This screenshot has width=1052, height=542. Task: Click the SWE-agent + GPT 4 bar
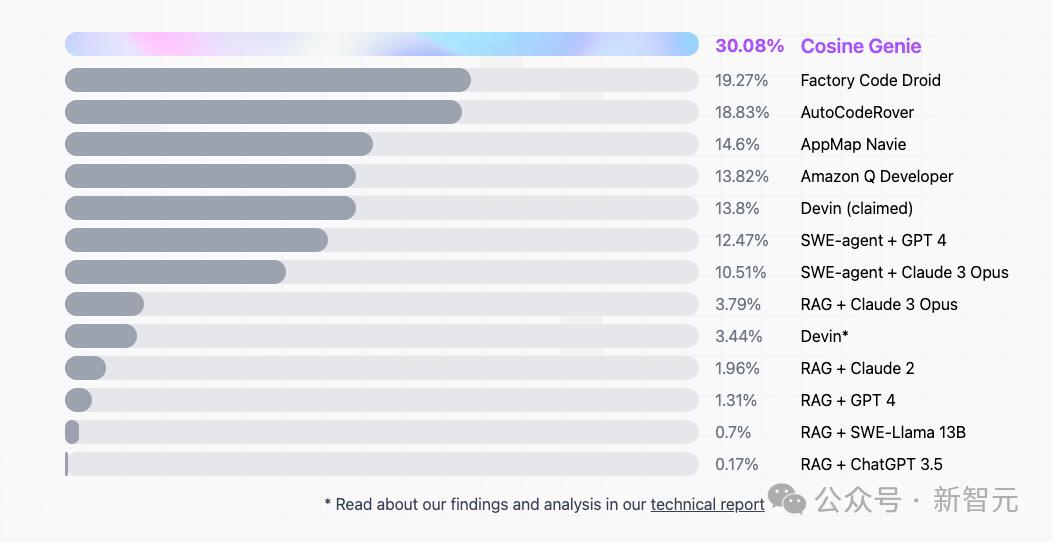[196, 240]
